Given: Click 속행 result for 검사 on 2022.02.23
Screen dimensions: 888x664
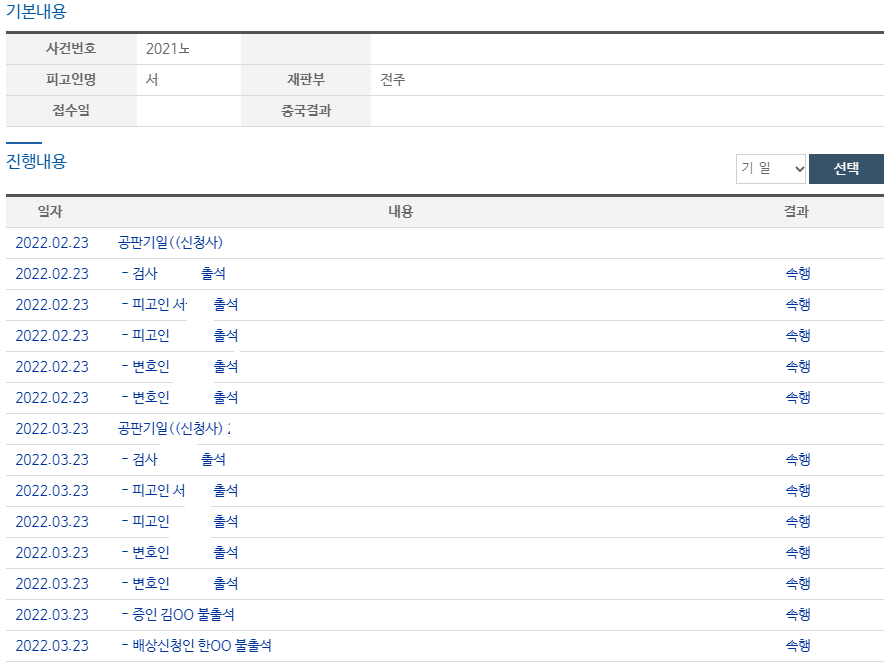Looking at the screenshot, I should click(x=797, y=274).
